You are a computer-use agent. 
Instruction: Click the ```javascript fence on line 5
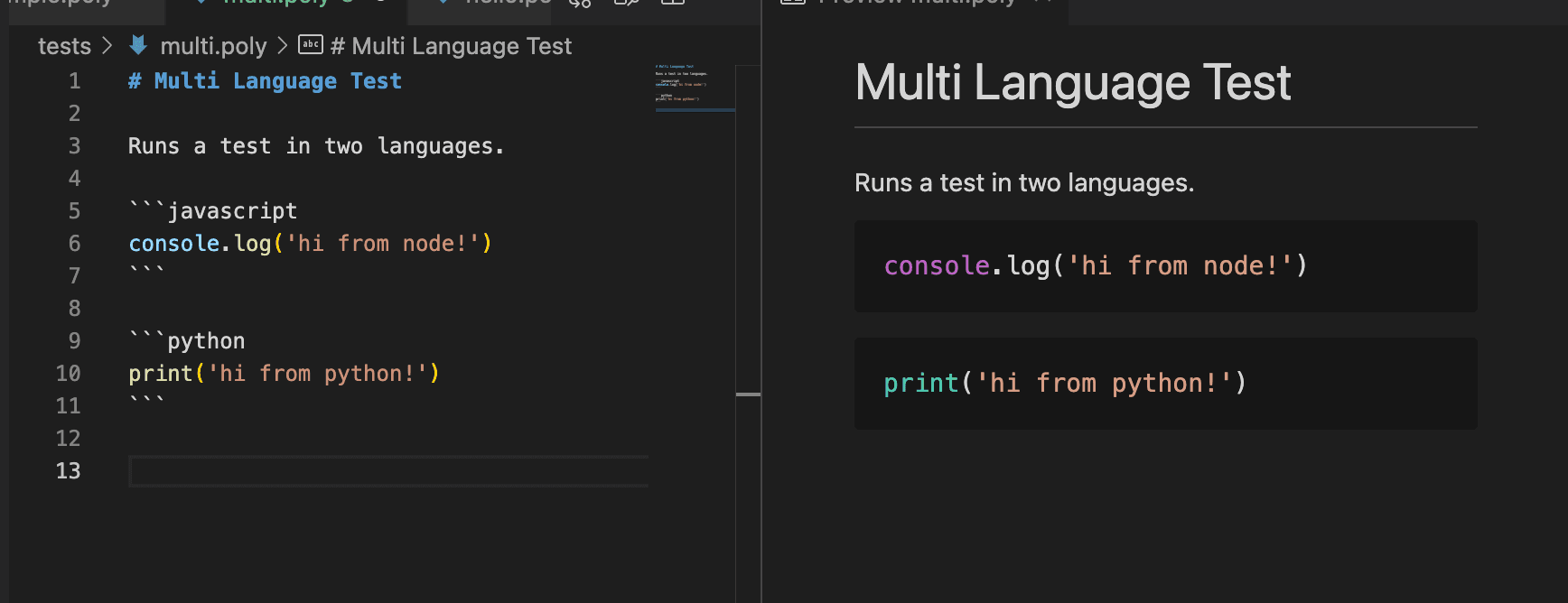pos(213,211)
